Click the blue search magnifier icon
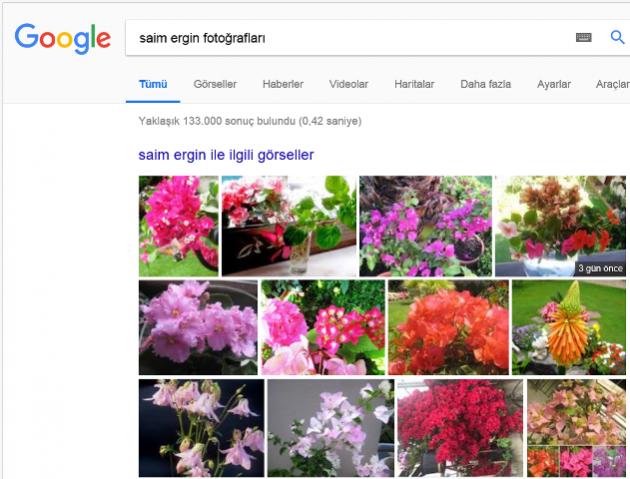630x479 pixels. (x=617, y=37)
